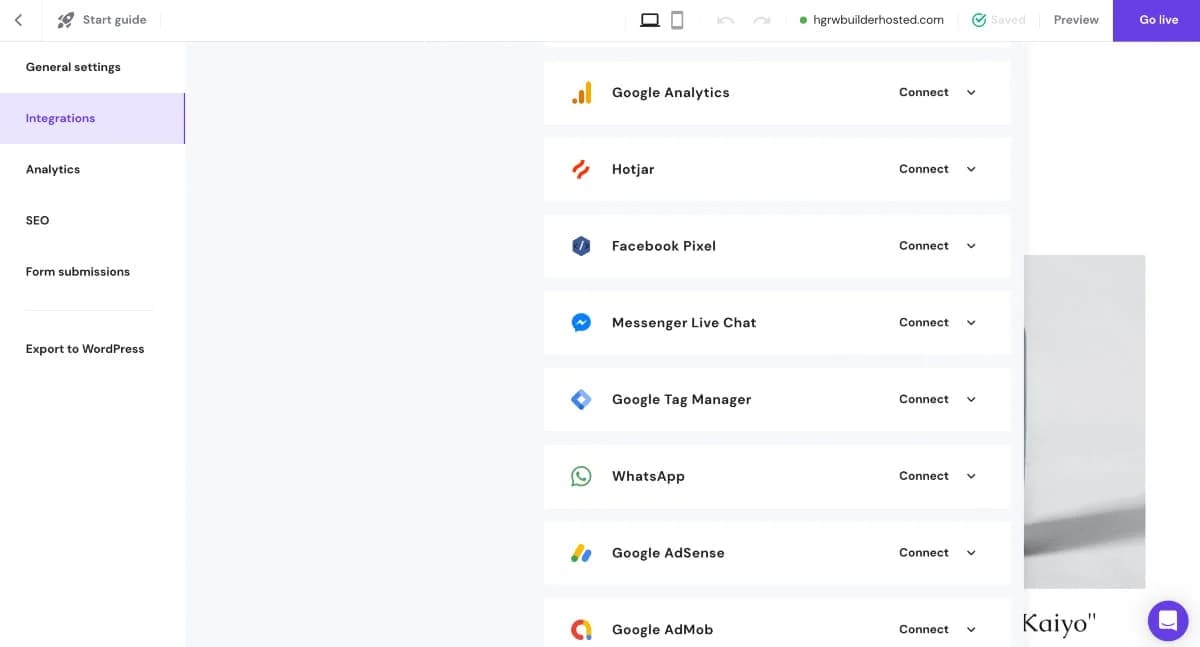Click the Start guide label

114,20
